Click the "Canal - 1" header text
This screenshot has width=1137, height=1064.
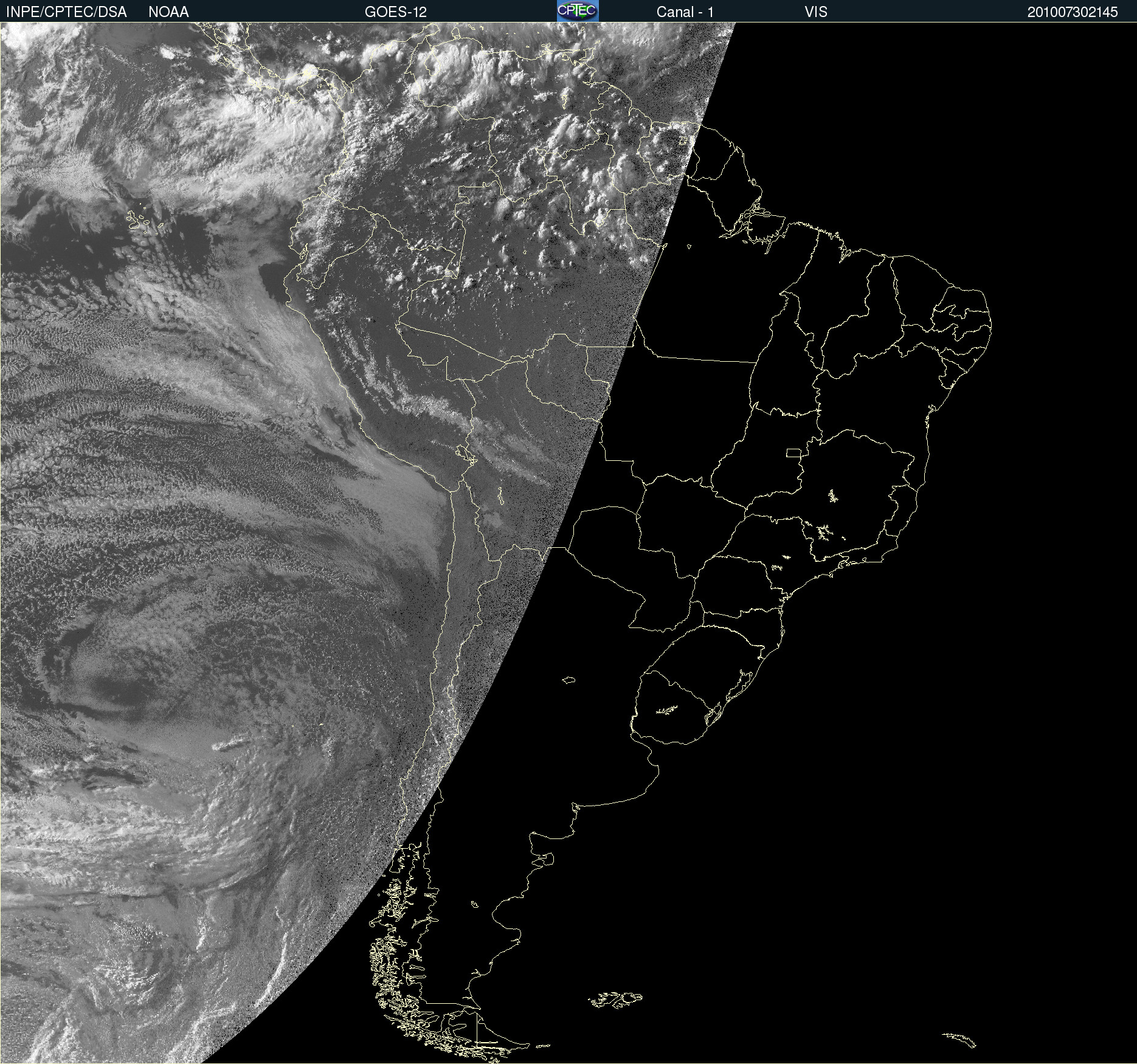[x=685, y=12]
